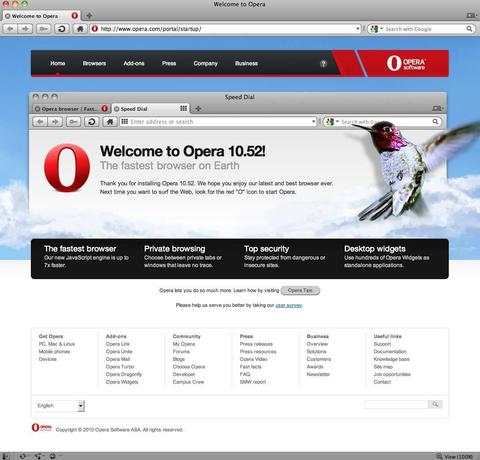This screenshot has height=460, width=480.
Task: Click Desktop widgets feature heading
Action: (375, 249)
